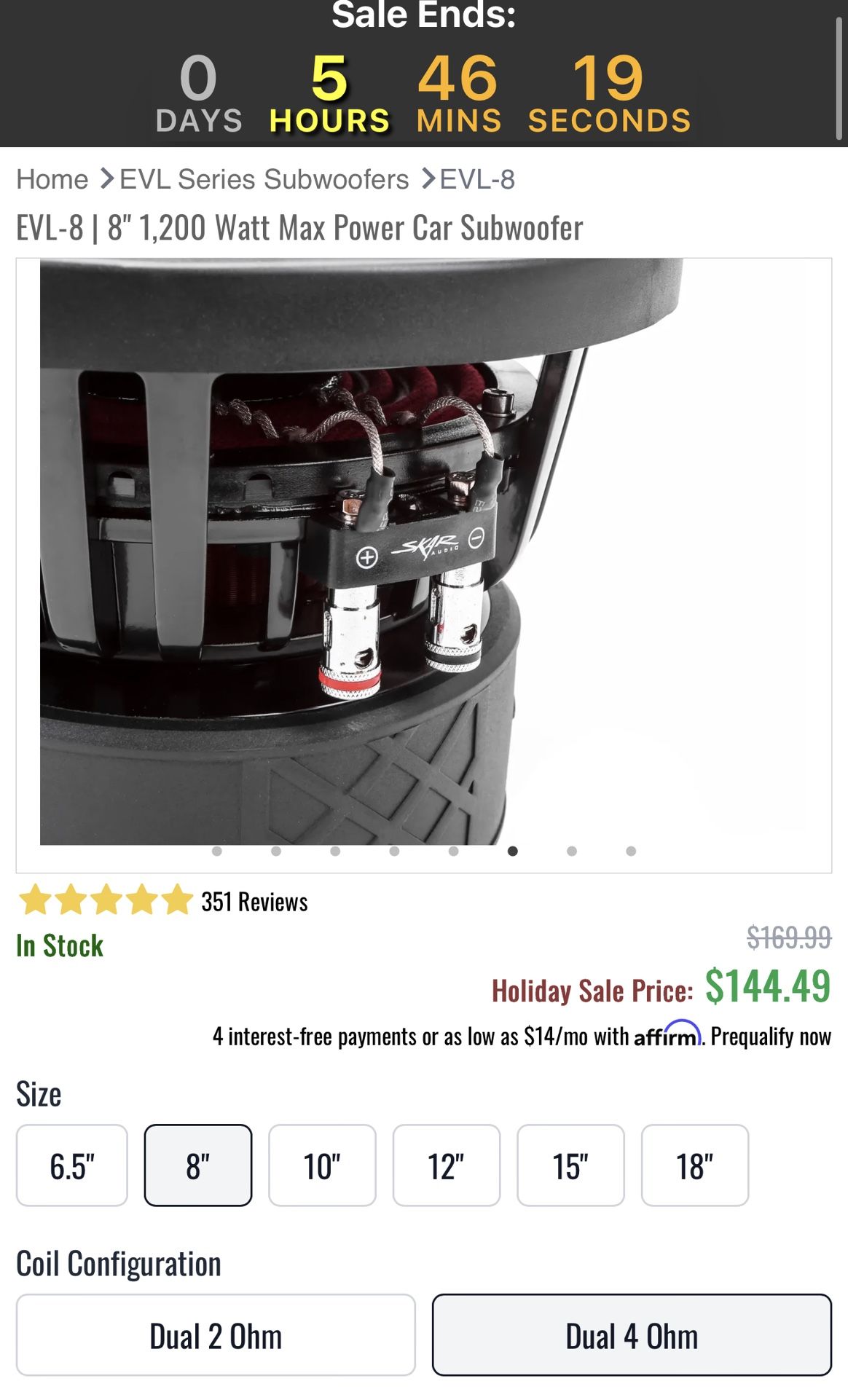Click the page scrollbar on right edge
Viewport: 848px width, 1400px height.
[839, 78]
